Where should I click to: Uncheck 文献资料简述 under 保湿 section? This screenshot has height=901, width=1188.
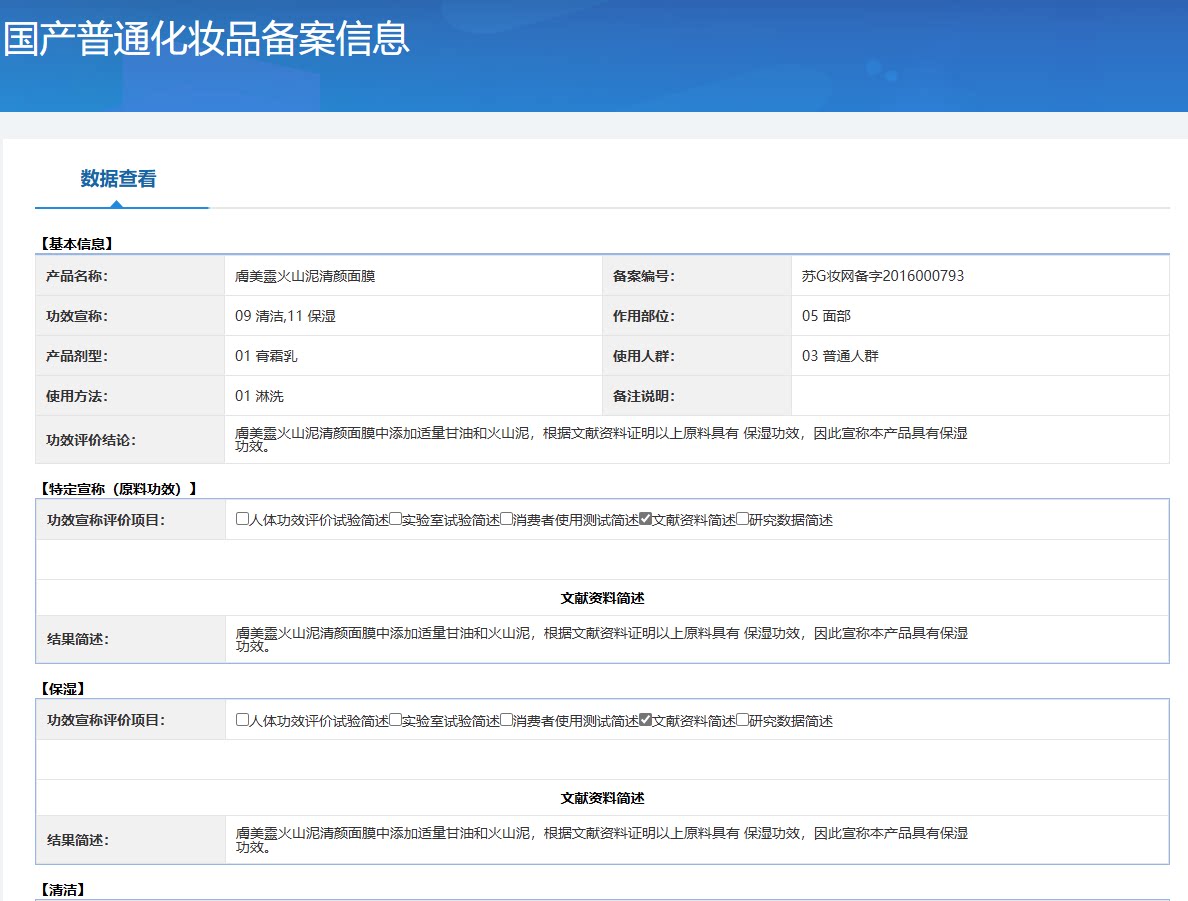click(646, 720)
